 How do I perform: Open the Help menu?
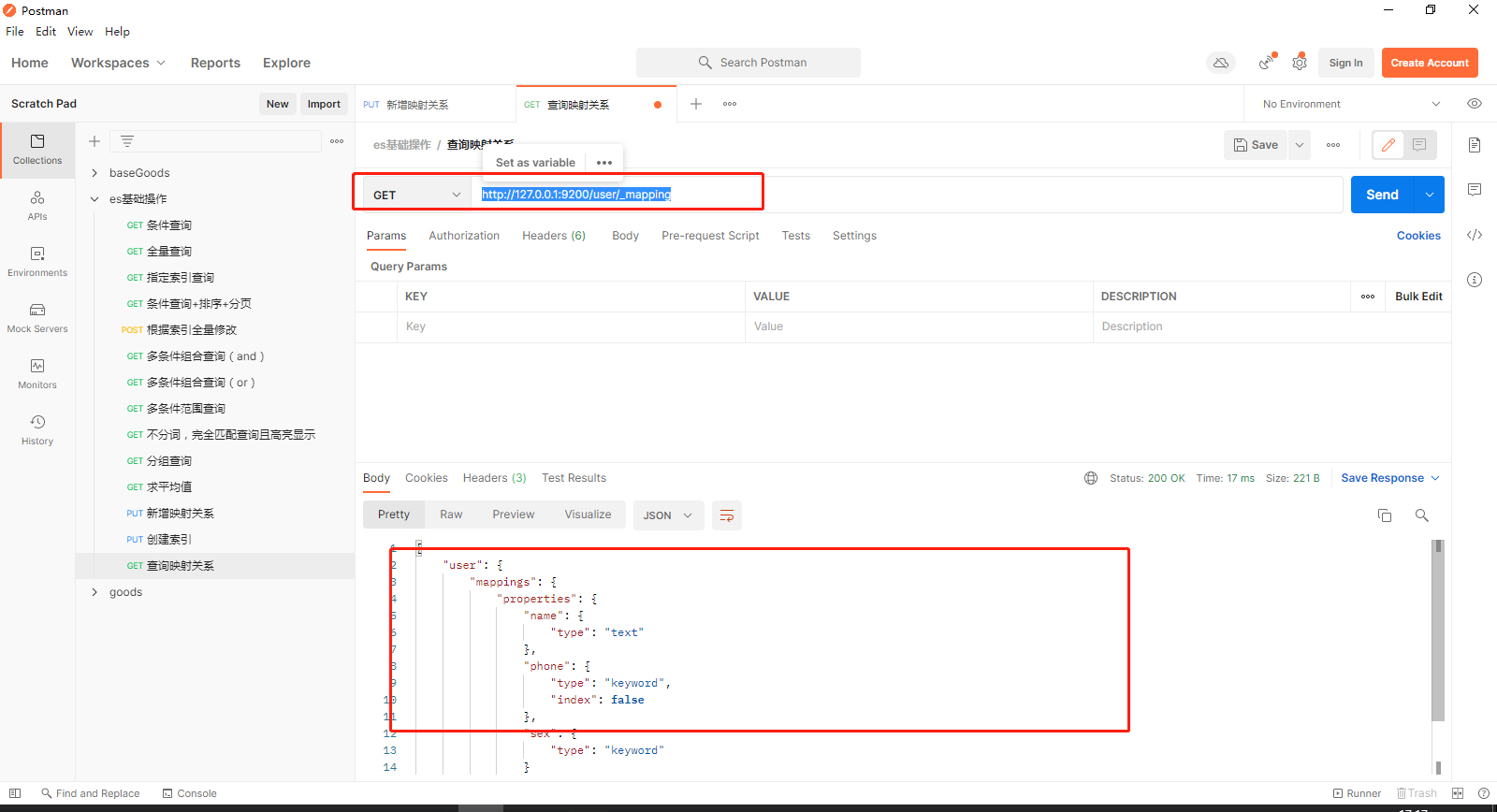pos(117,31)
